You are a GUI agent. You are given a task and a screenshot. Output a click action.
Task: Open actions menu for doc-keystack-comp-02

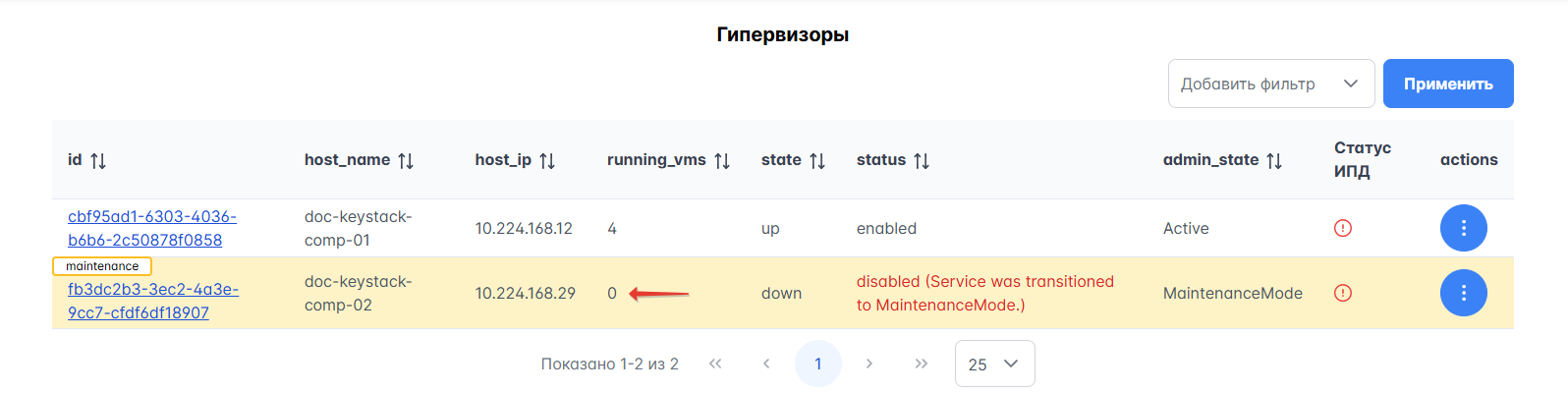pyautogui.click(x=1463, y=293)
